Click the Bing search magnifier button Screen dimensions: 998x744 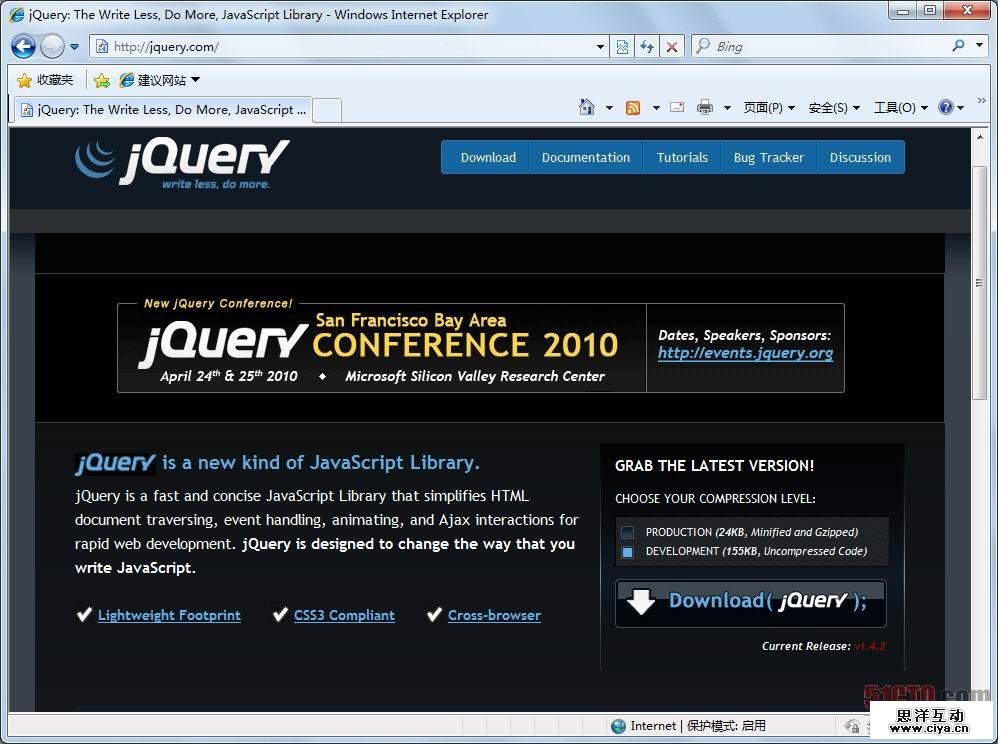pos(958,46)
